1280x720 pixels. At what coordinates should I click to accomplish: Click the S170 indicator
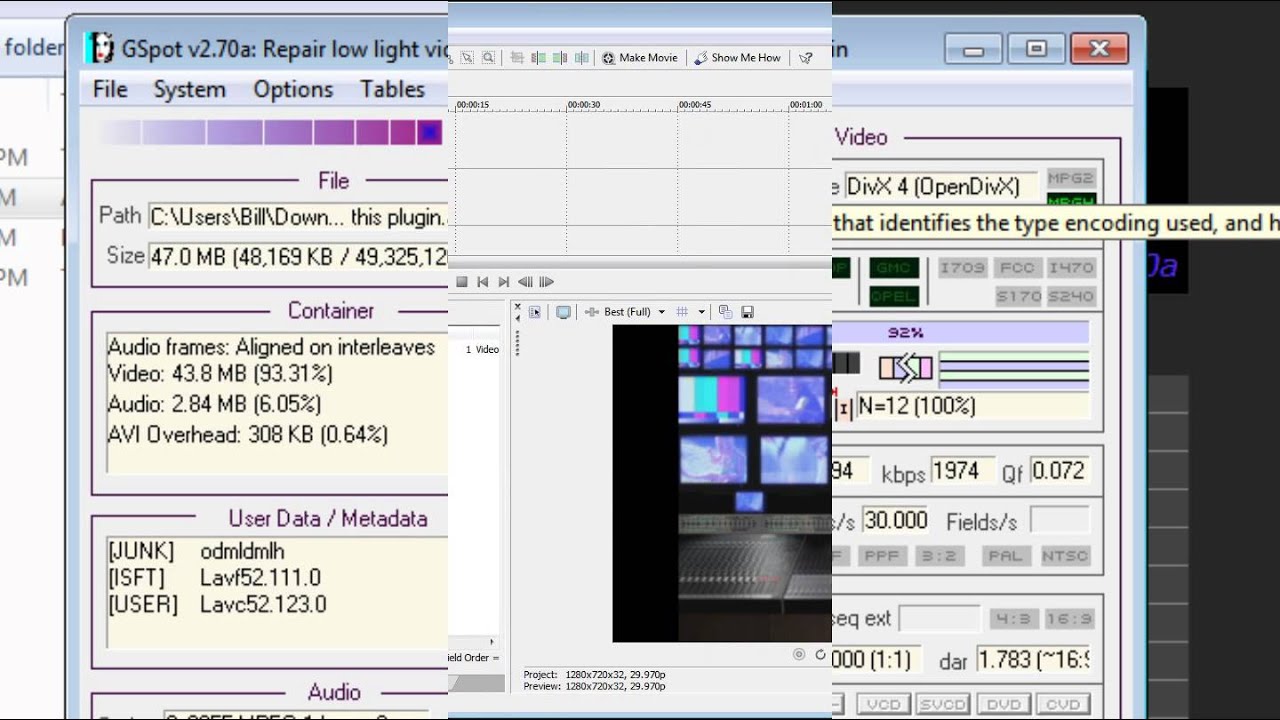tap(1017, 297)
